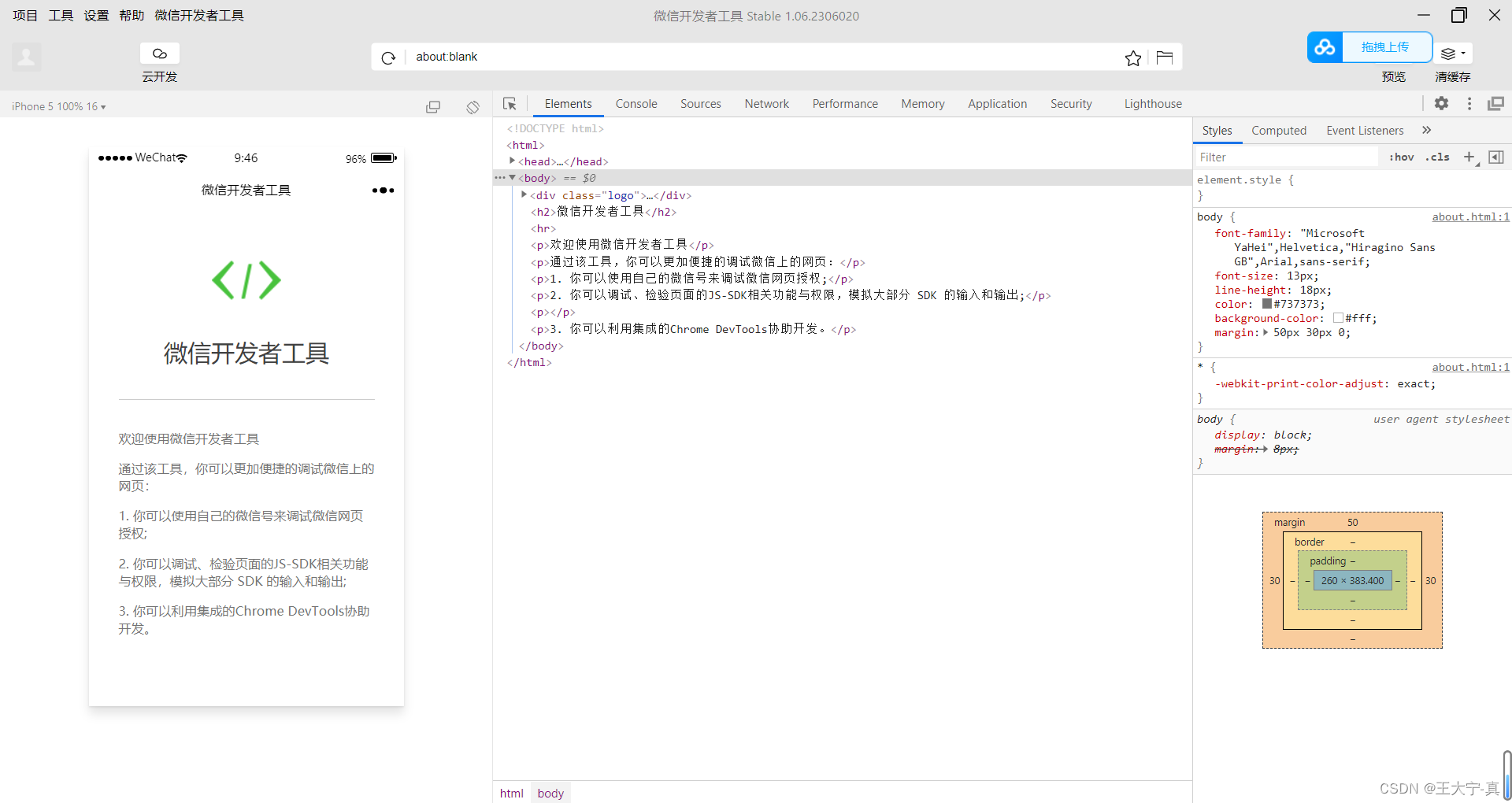Open DevTools settings gear
1512x803 pixels.
click(1441, 103)
